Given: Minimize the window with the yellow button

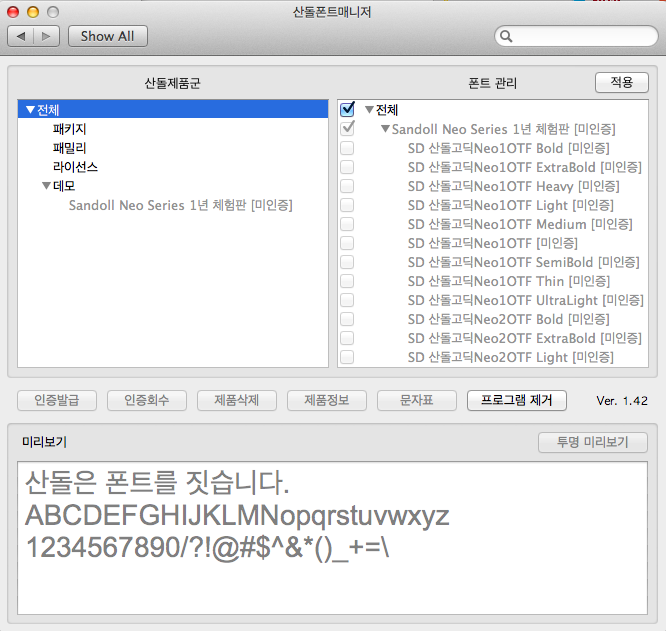Looking at the screenshot, I should point(33,12).
